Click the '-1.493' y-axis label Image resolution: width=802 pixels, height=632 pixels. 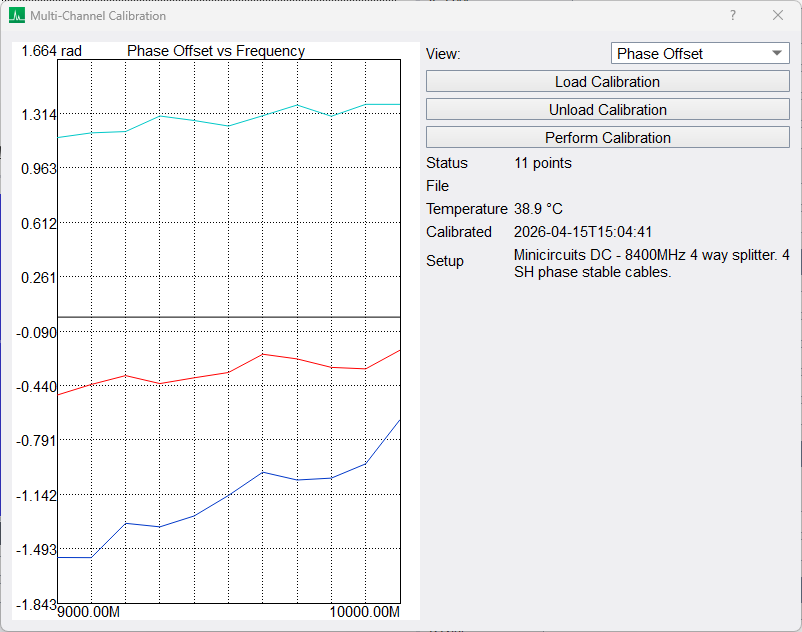(x=36, y=550)
